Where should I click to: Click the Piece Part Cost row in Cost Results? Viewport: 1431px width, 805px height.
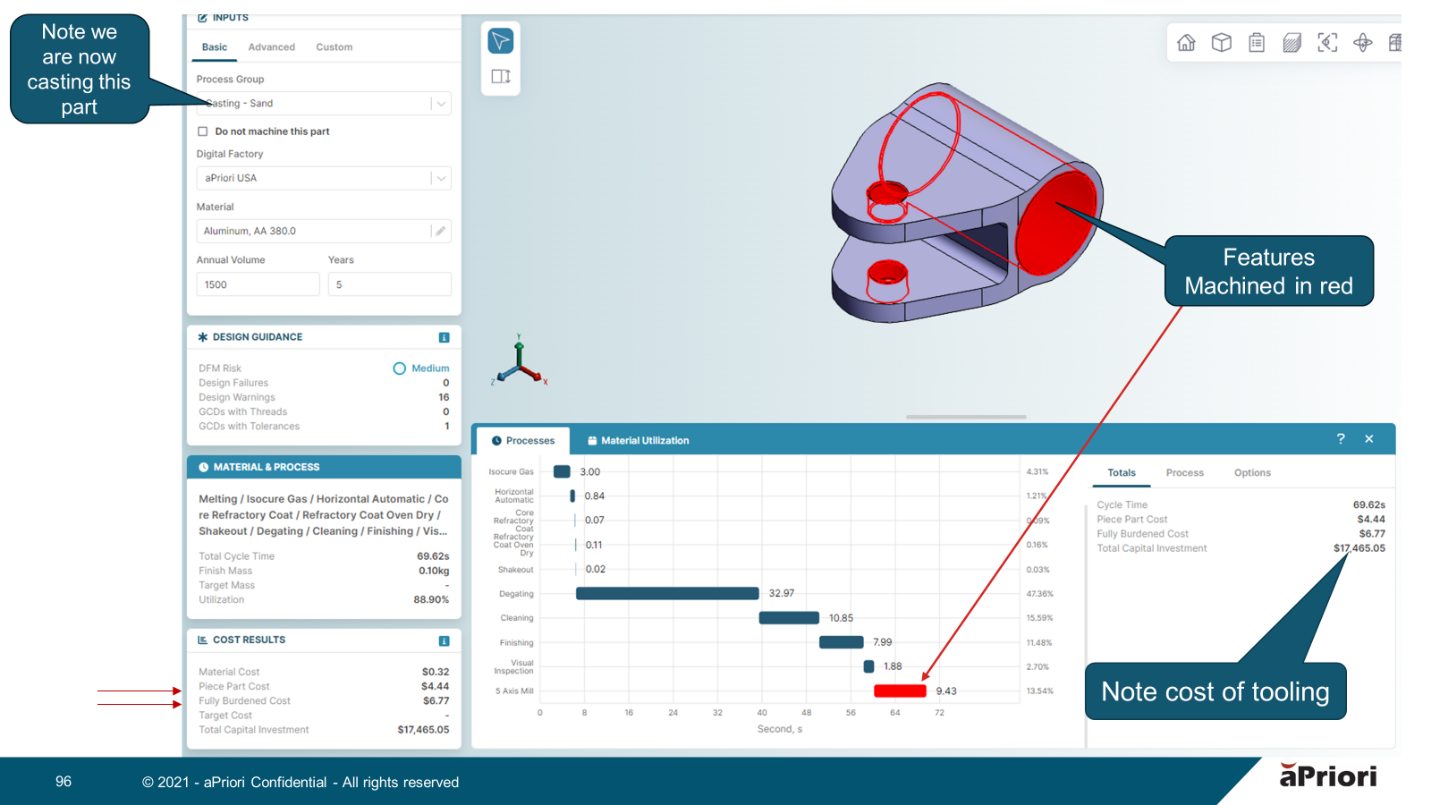tap(324, 686)
